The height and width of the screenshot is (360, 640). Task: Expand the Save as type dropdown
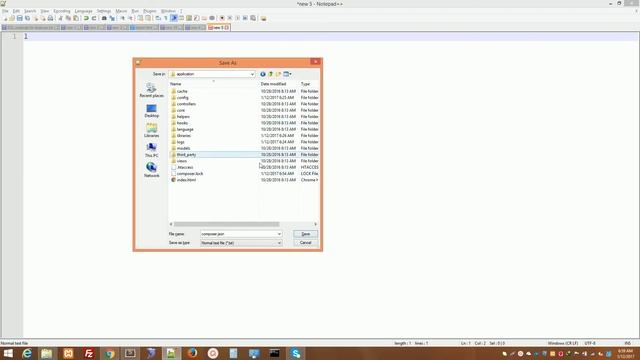[x=279, y=243]
